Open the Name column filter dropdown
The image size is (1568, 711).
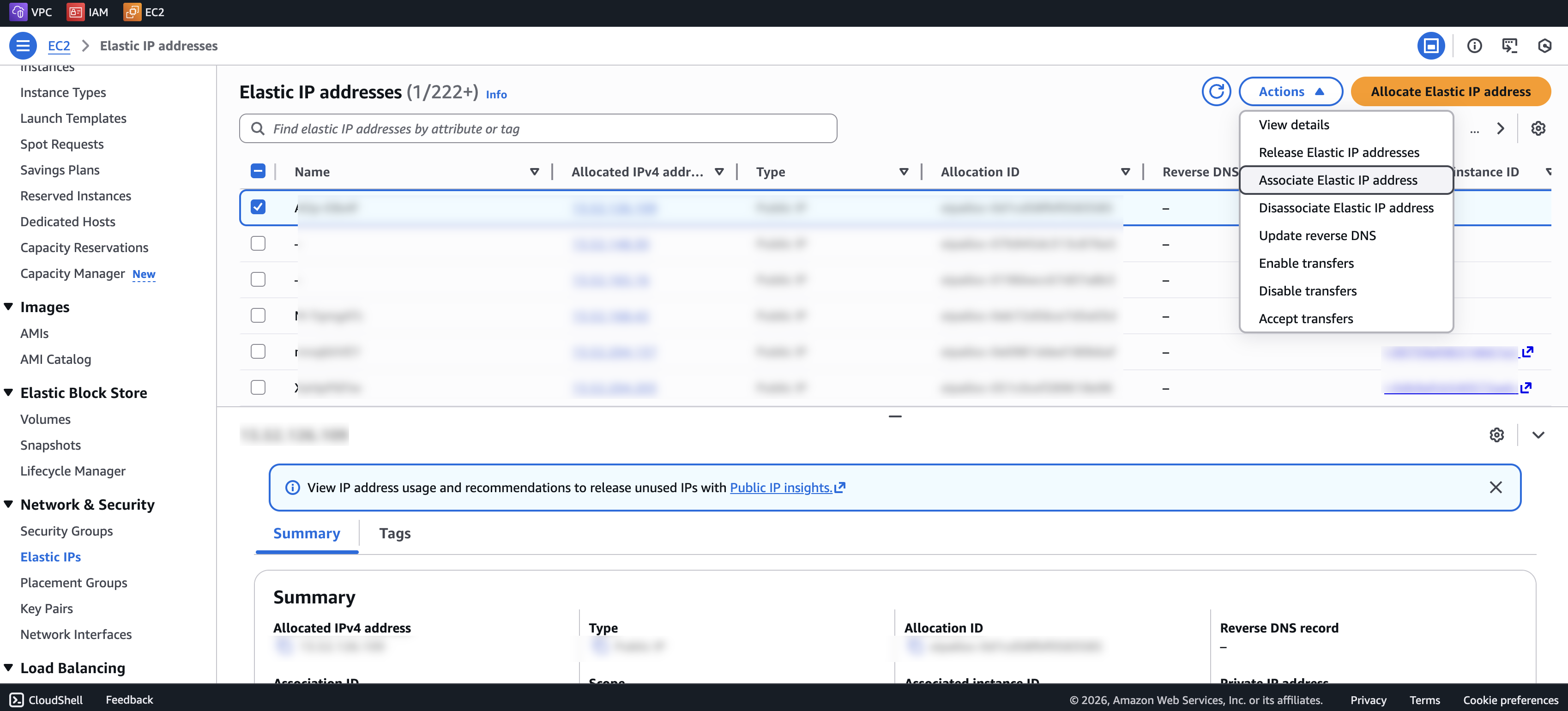click(x=534, y=171)
